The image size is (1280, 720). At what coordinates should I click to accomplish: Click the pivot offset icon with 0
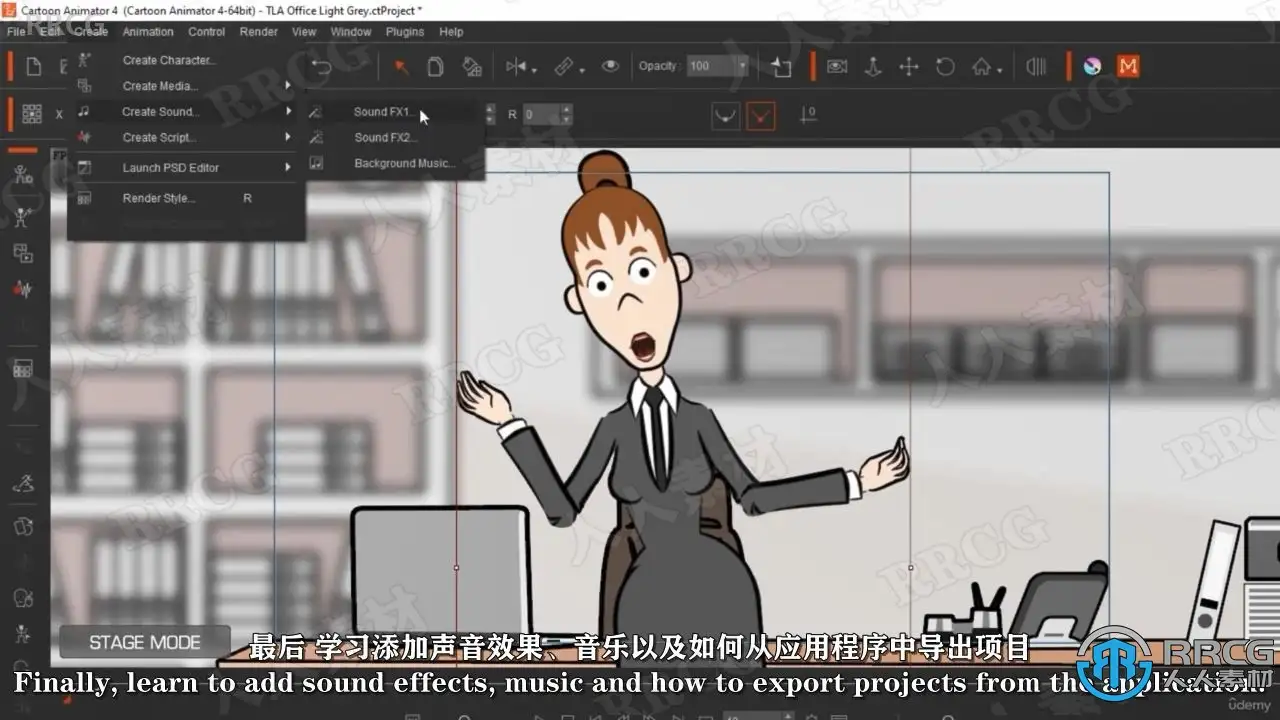[x=807, y=115]
